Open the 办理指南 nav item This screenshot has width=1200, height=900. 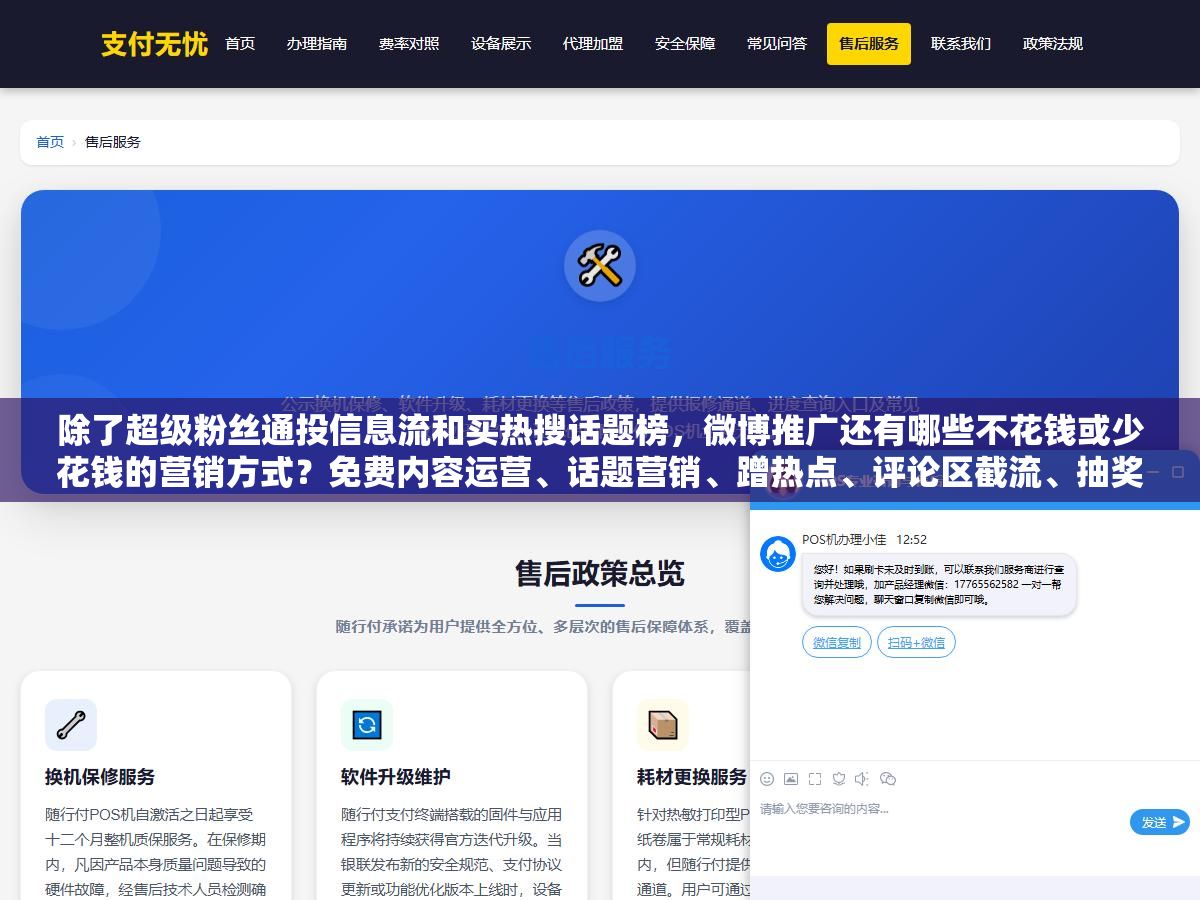click(x=317, y=44)
